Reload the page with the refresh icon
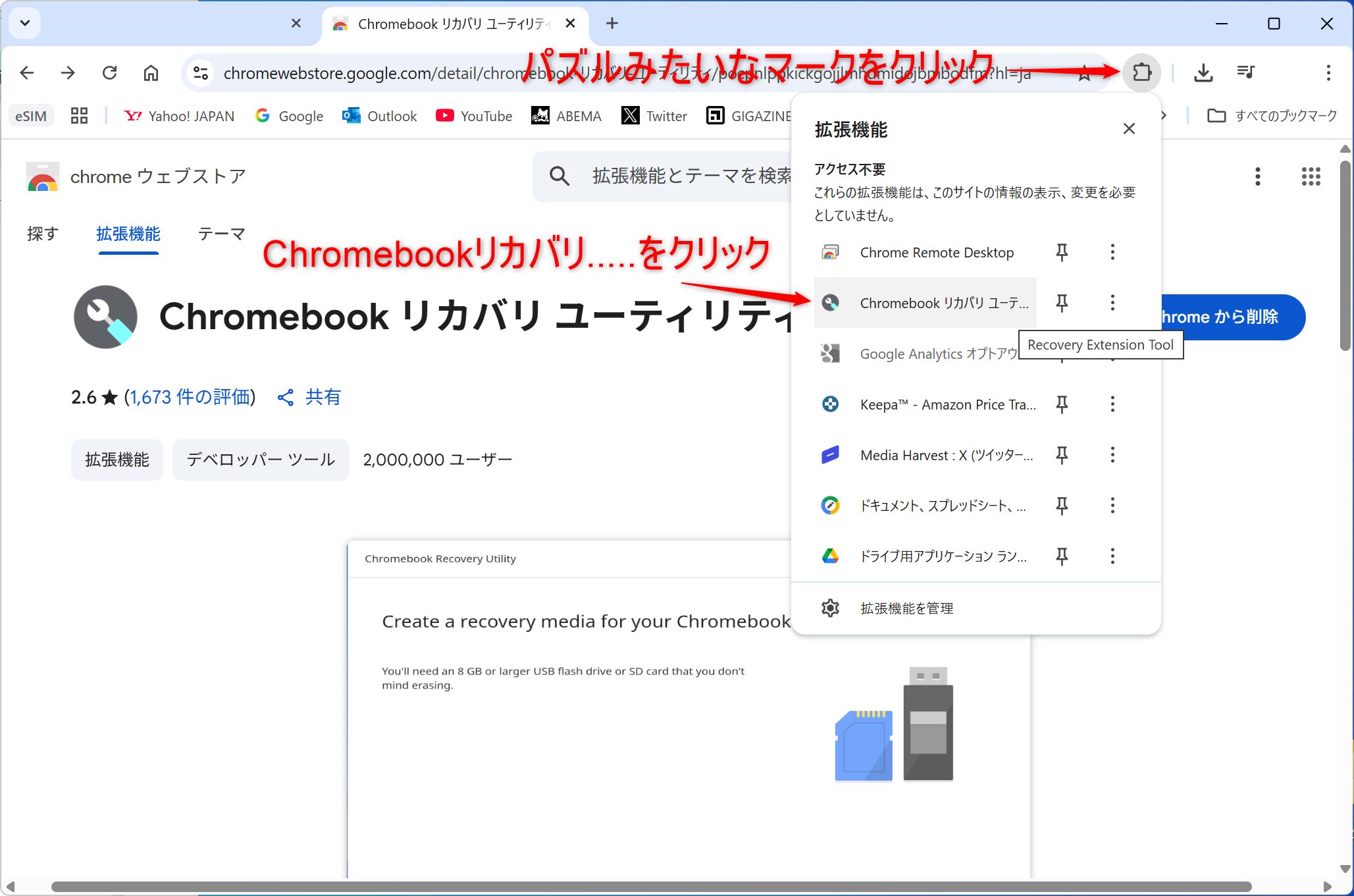The width and height of the screenshot is (1354, 896). pos(110,72)
